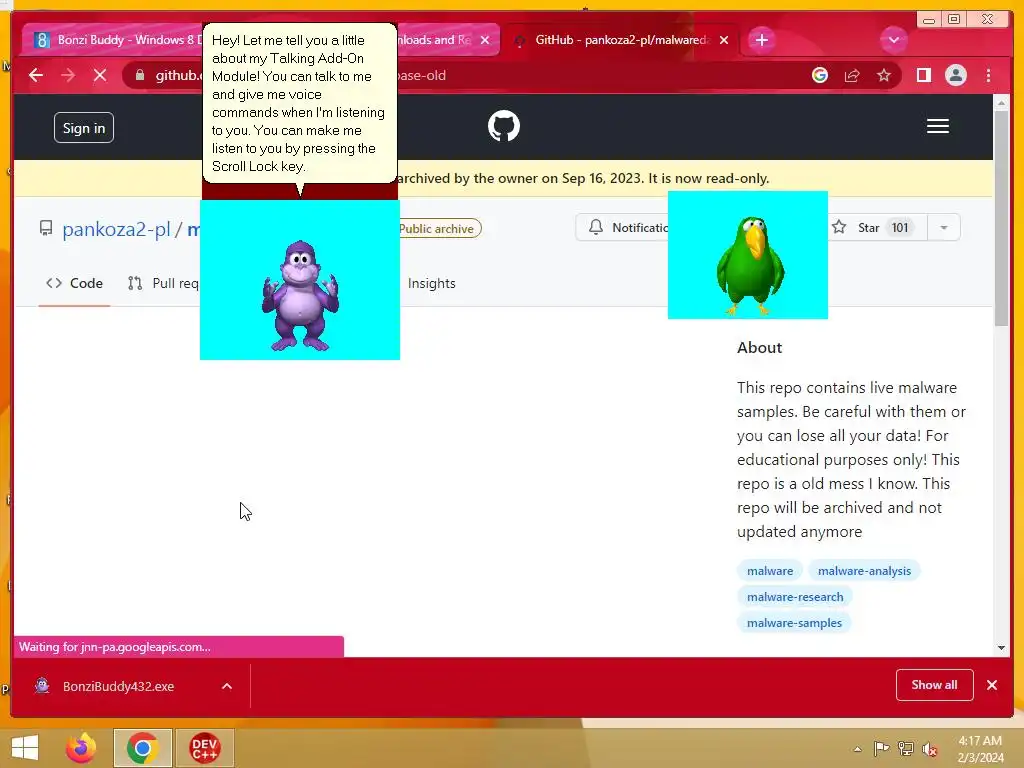
Task: Open the Action Center flag icon
Action: click(881, 749)
